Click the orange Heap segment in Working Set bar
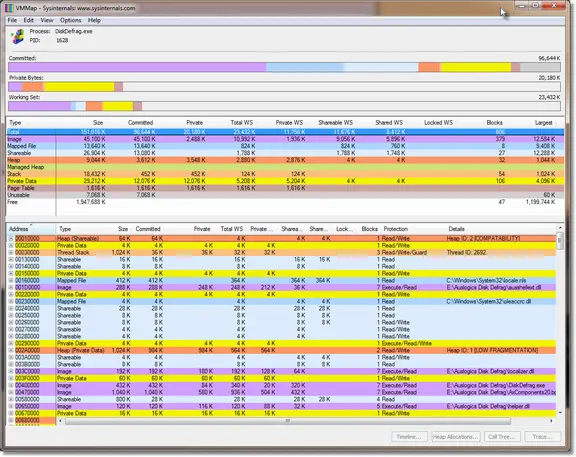This screenshot has height=457, width=576. (x=94, y=106)
